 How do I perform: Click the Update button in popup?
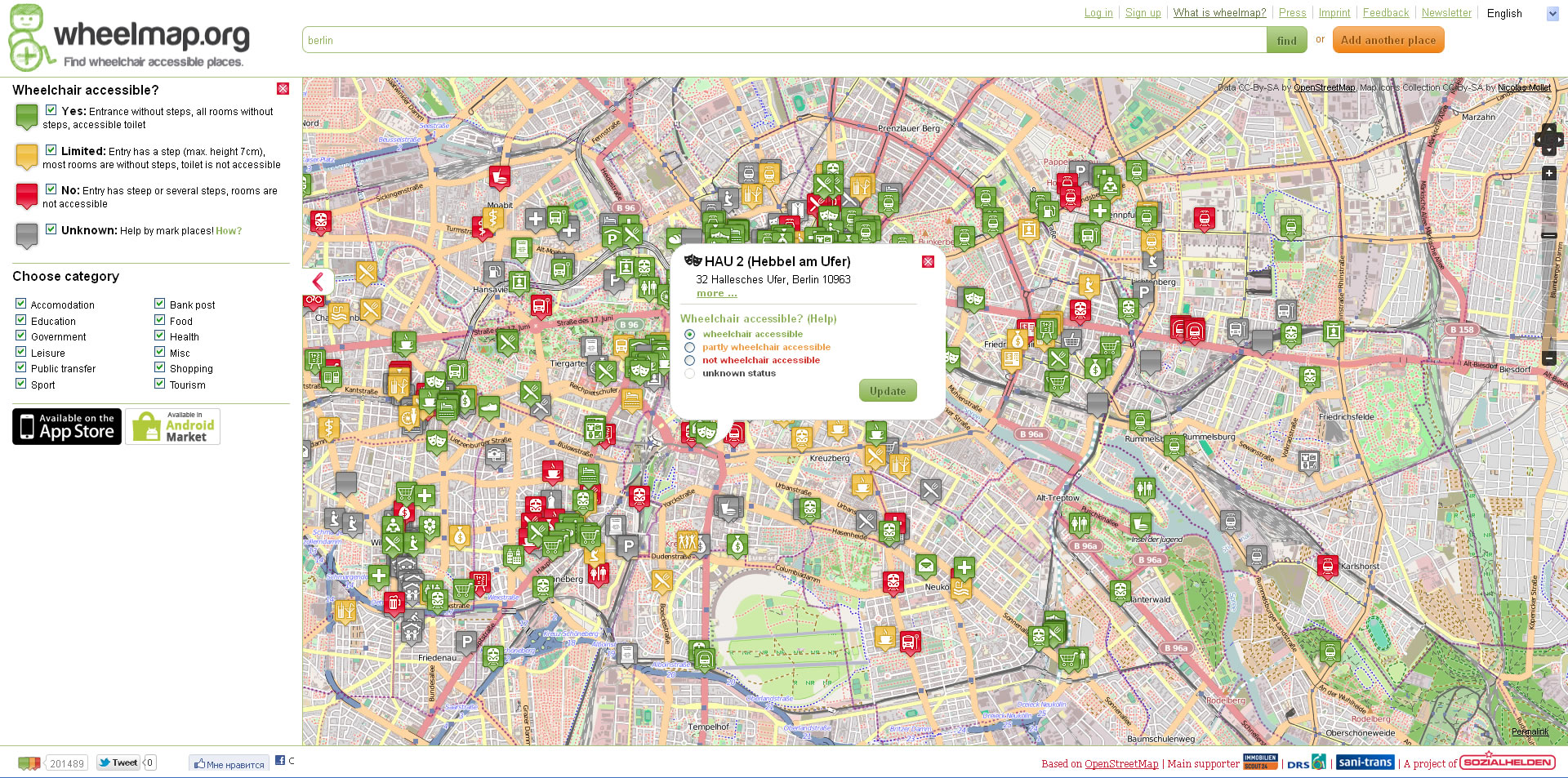tap(888, 391)
